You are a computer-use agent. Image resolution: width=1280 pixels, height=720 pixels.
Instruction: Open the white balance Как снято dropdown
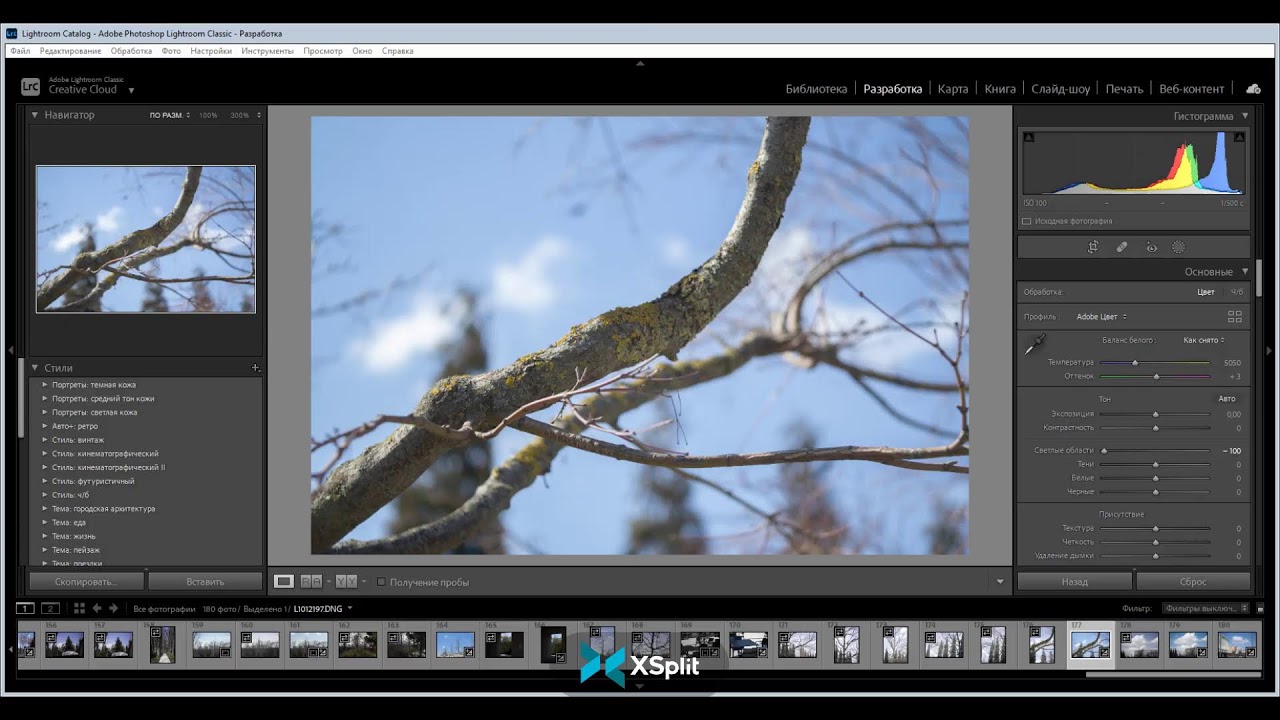pos(1204,340)
